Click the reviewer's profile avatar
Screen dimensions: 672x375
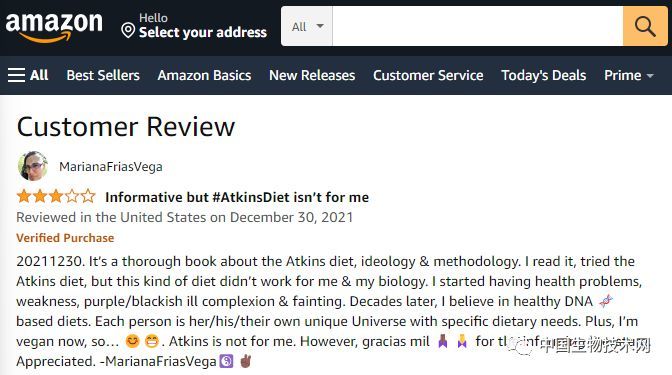[x=33, y=166]
